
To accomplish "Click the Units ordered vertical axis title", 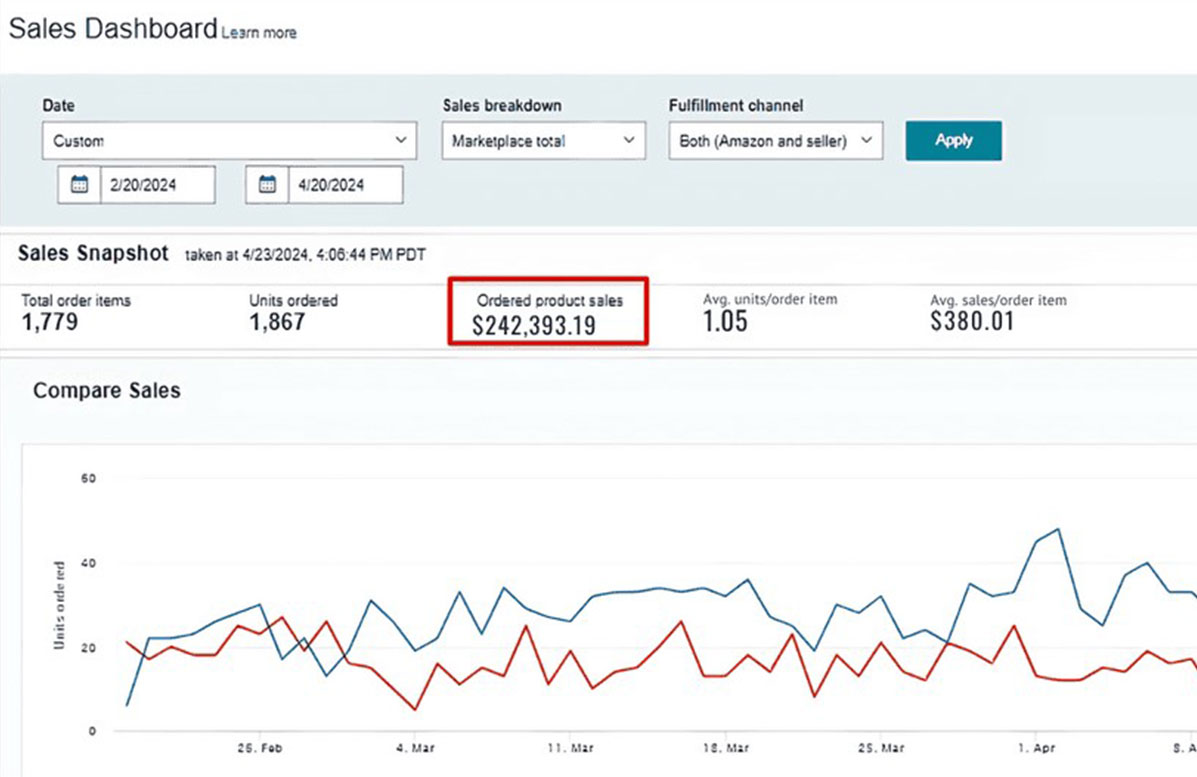I will [60, 605].
